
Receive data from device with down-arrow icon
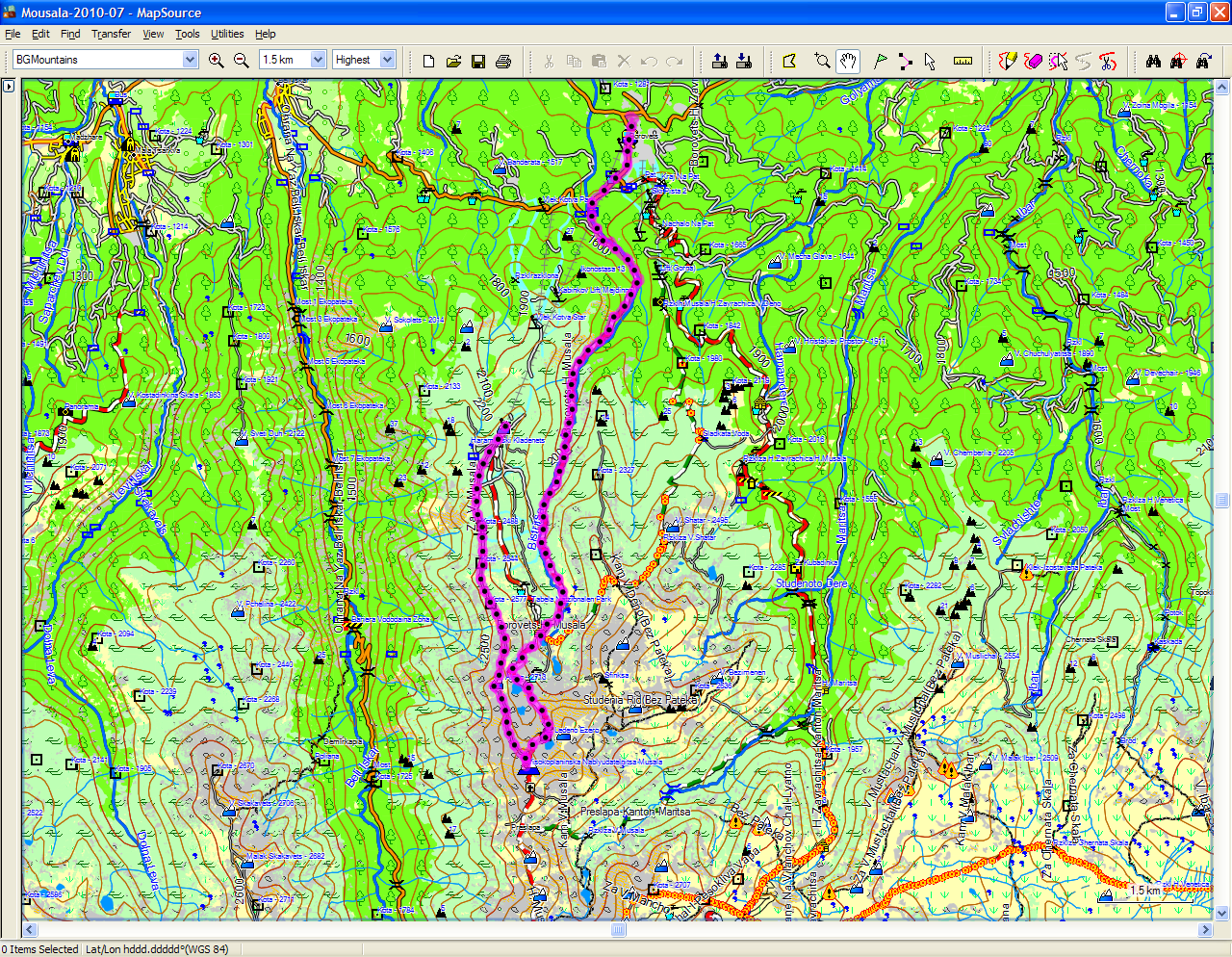point(744,61)
